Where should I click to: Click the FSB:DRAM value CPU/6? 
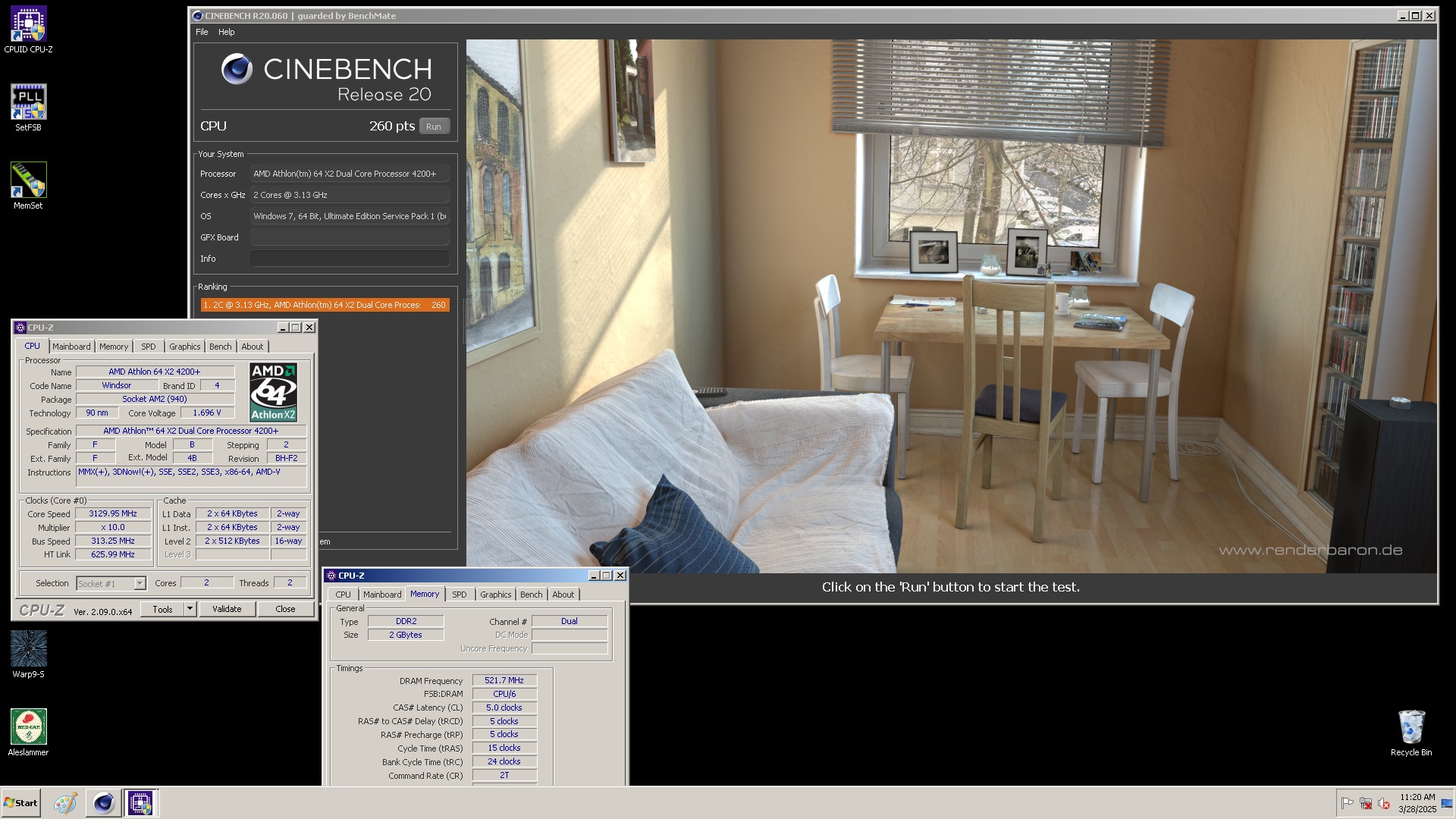(x=504, y=694)
